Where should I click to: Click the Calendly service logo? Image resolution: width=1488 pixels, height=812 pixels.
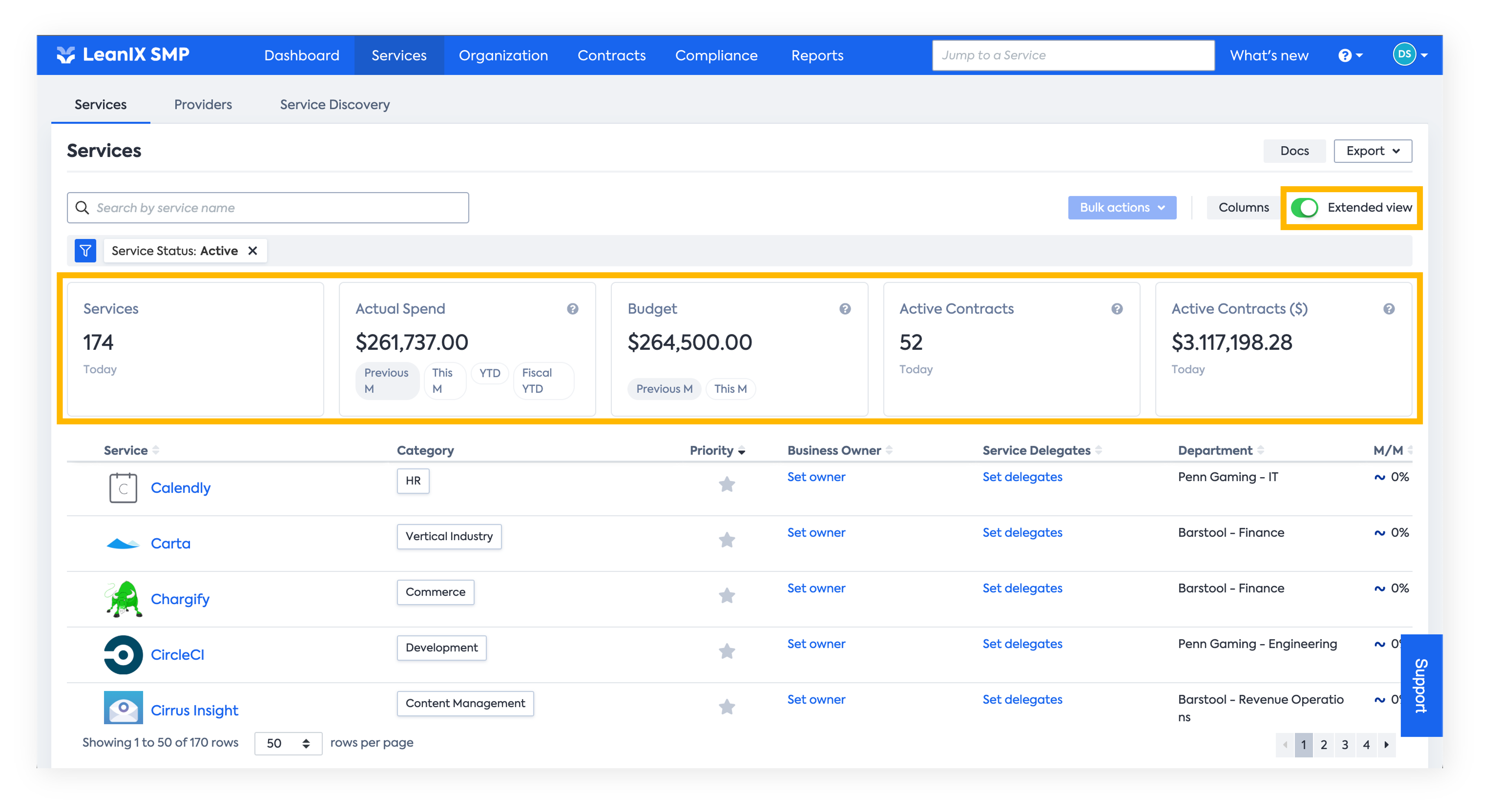click(123, 488)
